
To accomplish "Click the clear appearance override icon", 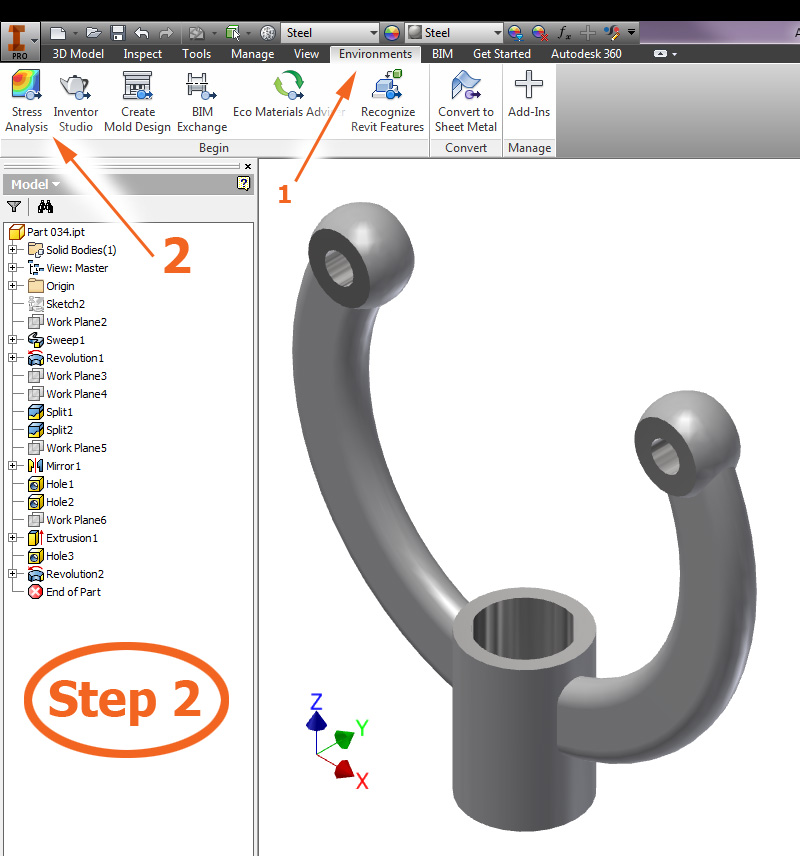I will click(540, 33).
